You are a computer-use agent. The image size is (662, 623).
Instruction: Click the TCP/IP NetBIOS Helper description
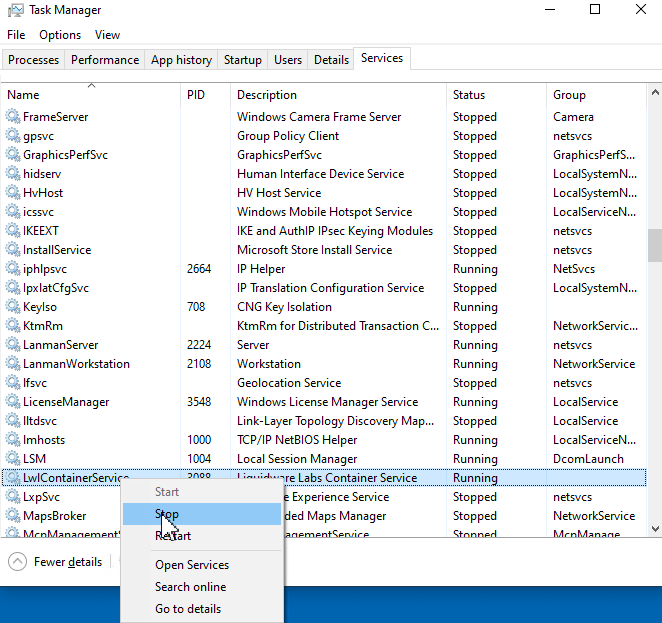tap(297, 439)
